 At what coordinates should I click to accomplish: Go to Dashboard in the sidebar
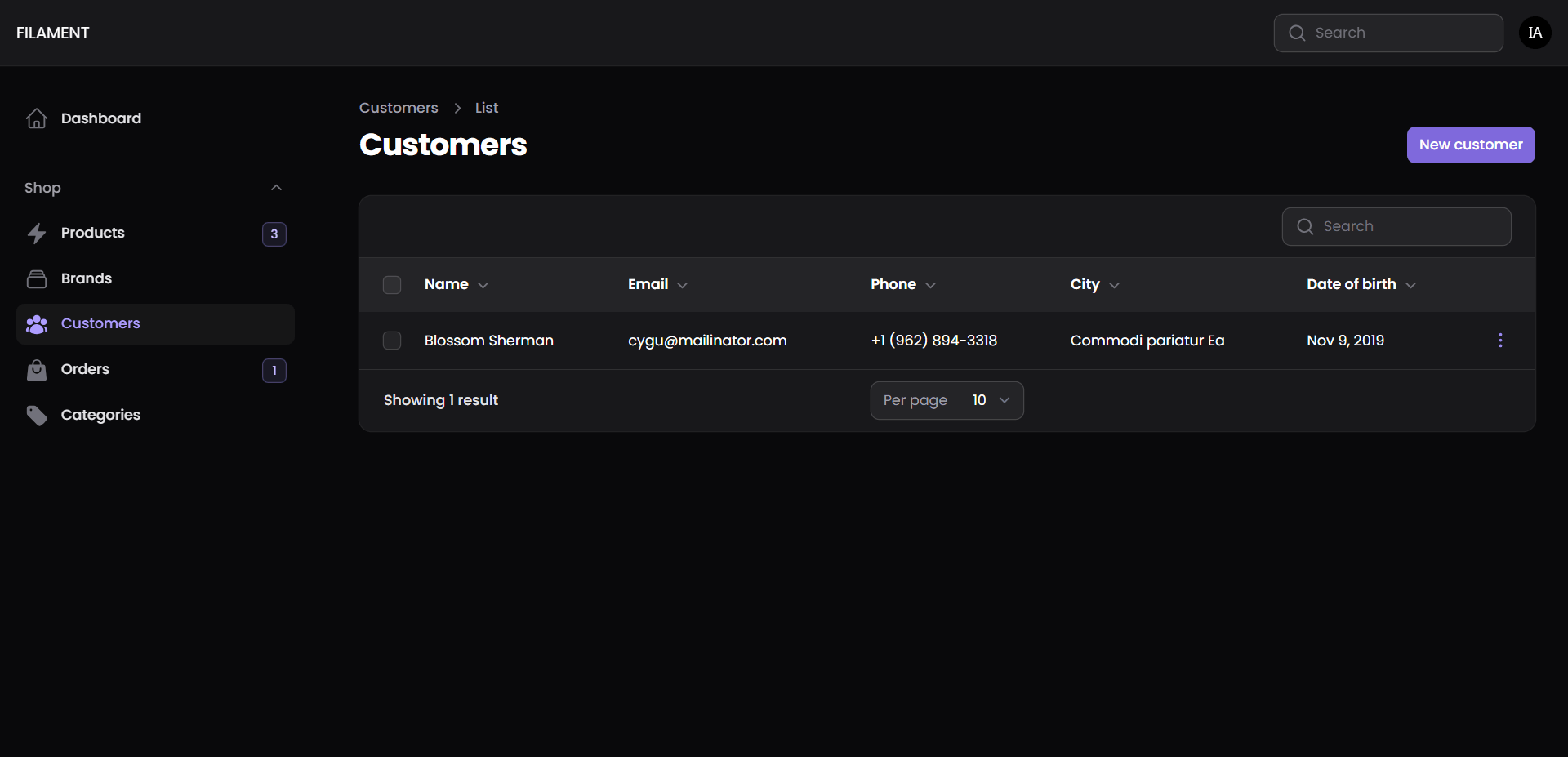pos(155,118)
